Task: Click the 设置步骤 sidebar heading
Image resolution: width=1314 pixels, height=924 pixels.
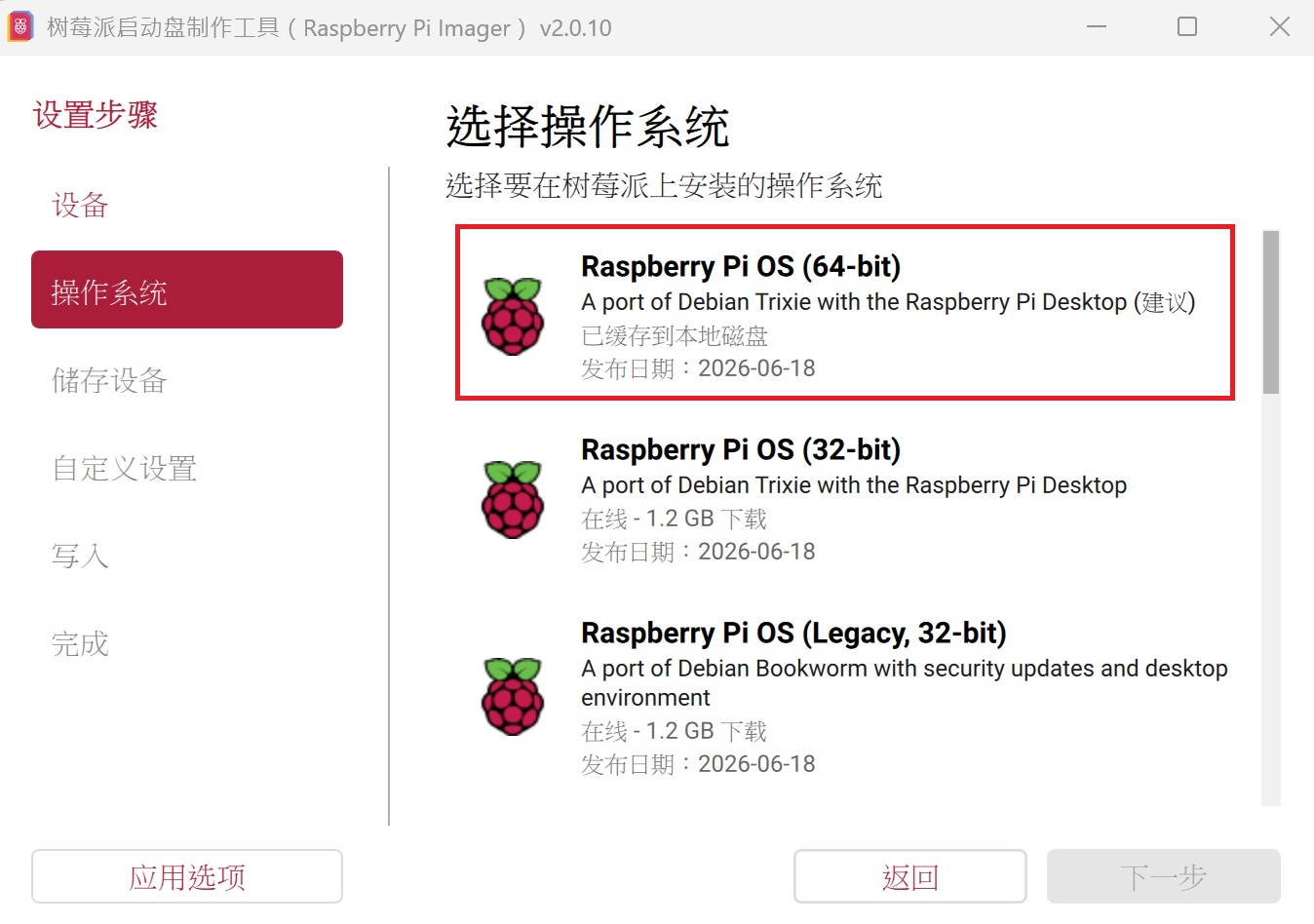Action: [x=96, y=115]
